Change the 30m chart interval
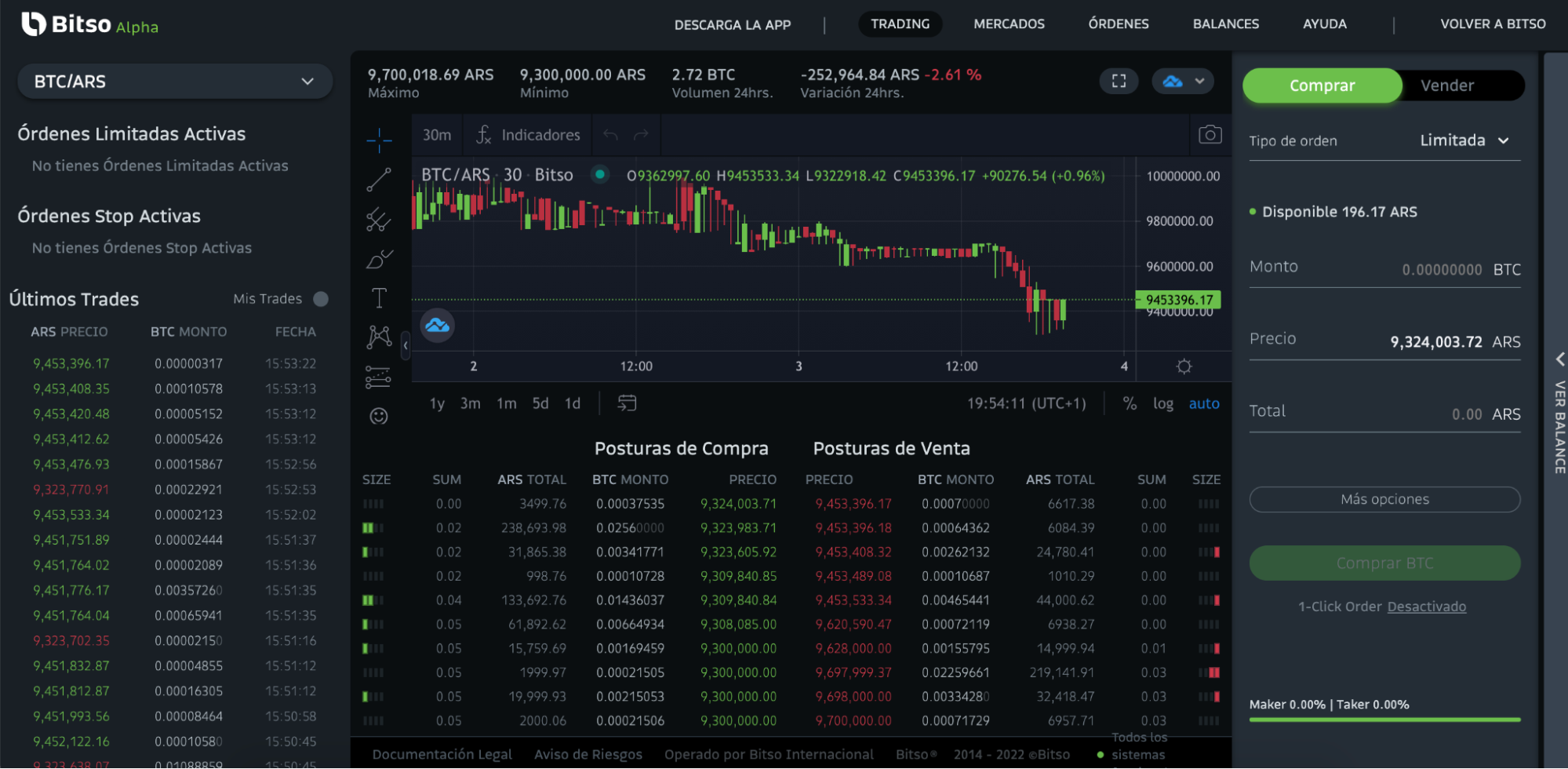 tap(437, 135)
